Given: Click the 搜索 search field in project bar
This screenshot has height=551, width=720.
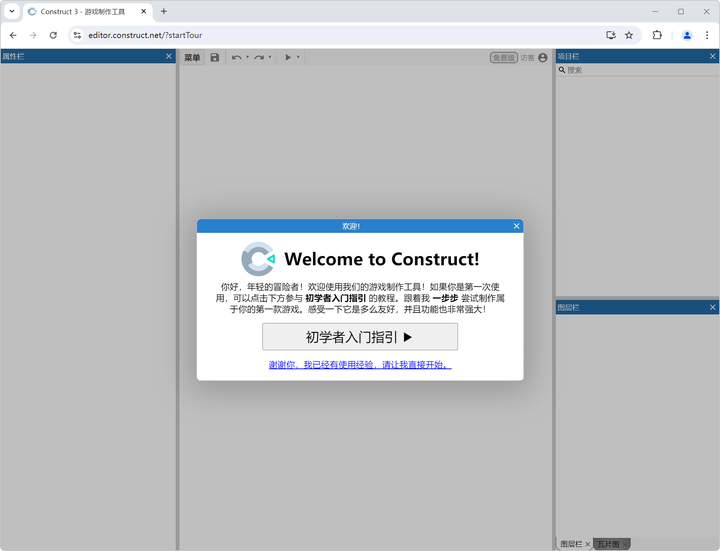Looking at the screenshot, I should pyautogui.click(x=637, y=70).
